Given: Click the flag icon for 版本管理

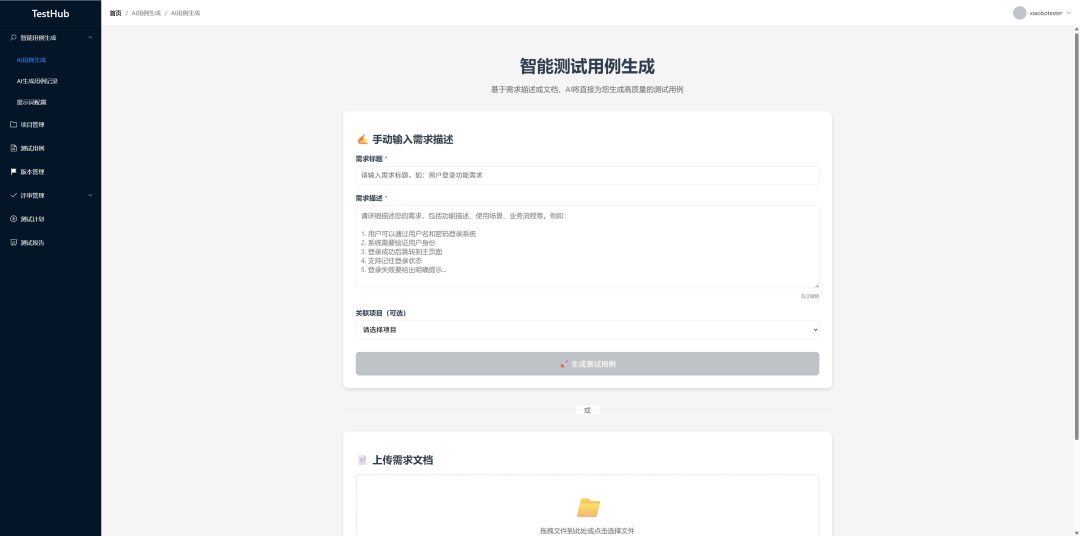Looking at the screenshot, I should [x=14, y=172].
